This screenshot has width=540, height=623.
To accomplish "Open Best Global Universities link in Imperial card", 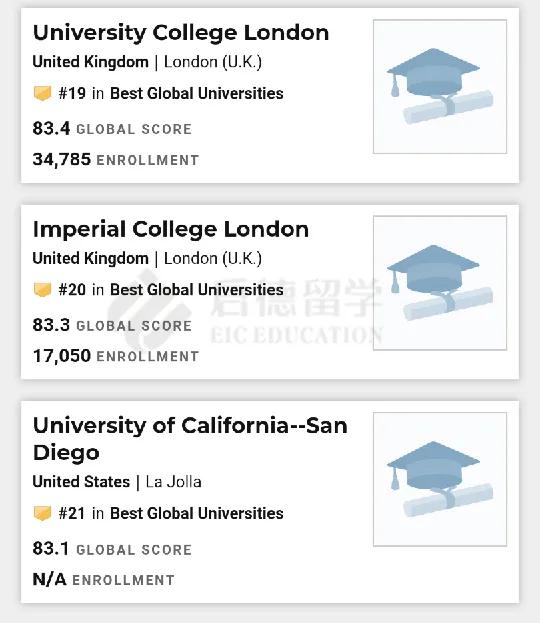I will click(197, 290).
